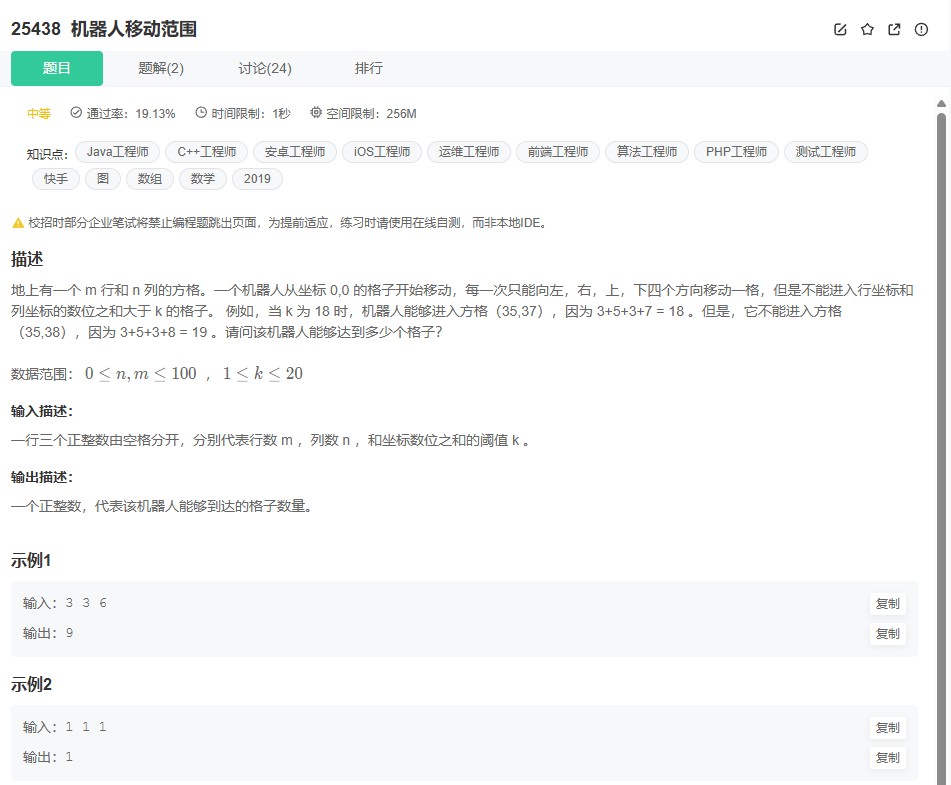Click the 空间限制: 256M text

tap(371, 113)
